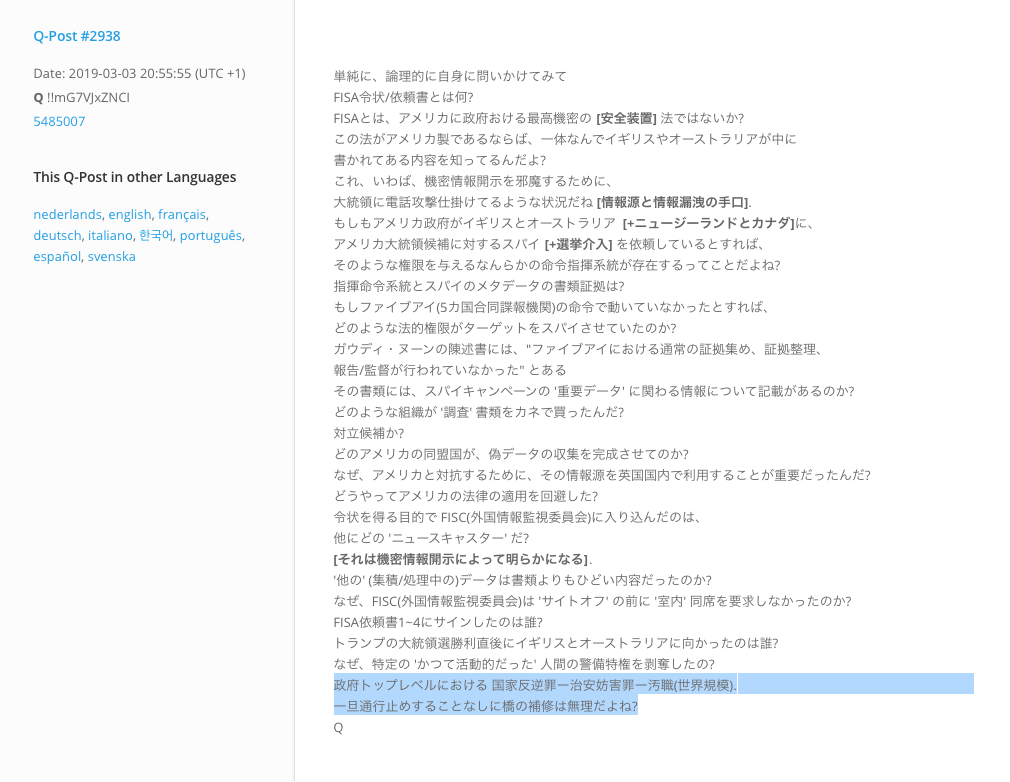Click the line beginning トランプの大統領選勝利直後
Image resolution: width=1010 pixels, height=782 pixels.
(556, 643)
